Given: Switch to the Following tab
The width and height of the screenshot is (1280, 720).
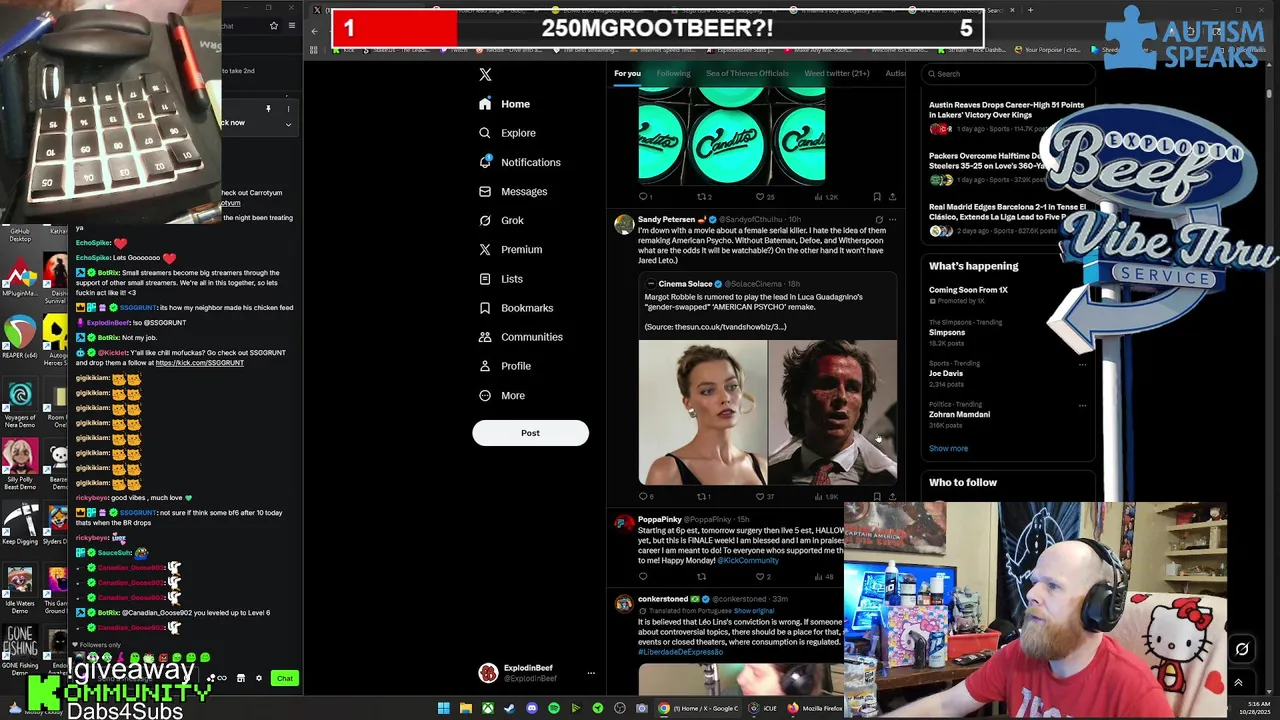Looking at the screenshot, I should (673, 73).
